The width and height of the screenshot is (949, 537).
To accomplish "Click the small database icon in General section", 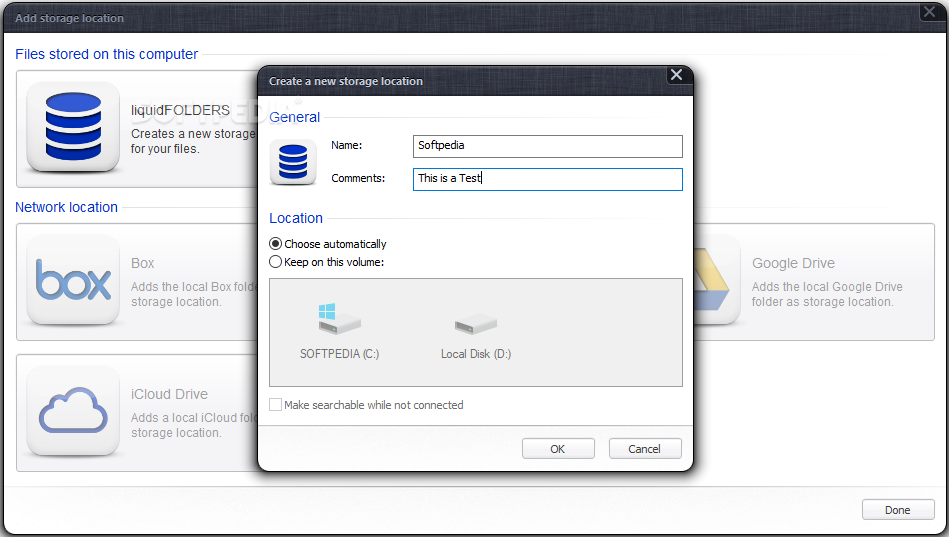I will click(293, 162).
